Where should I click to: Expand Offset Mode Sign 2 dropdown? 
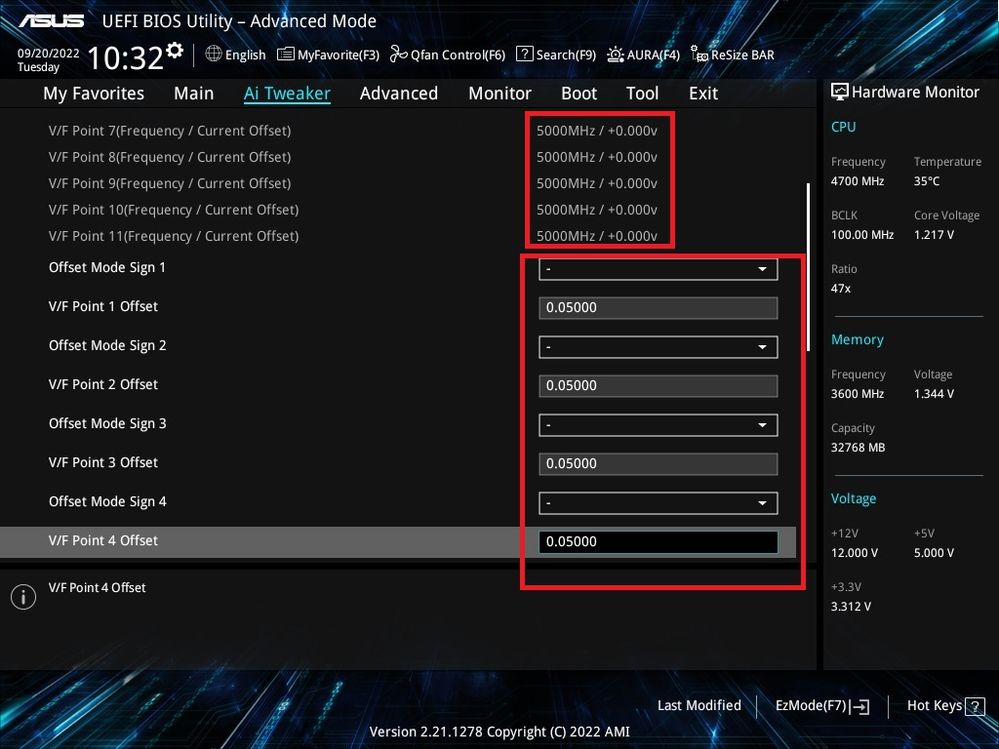[x=658, y=347]
